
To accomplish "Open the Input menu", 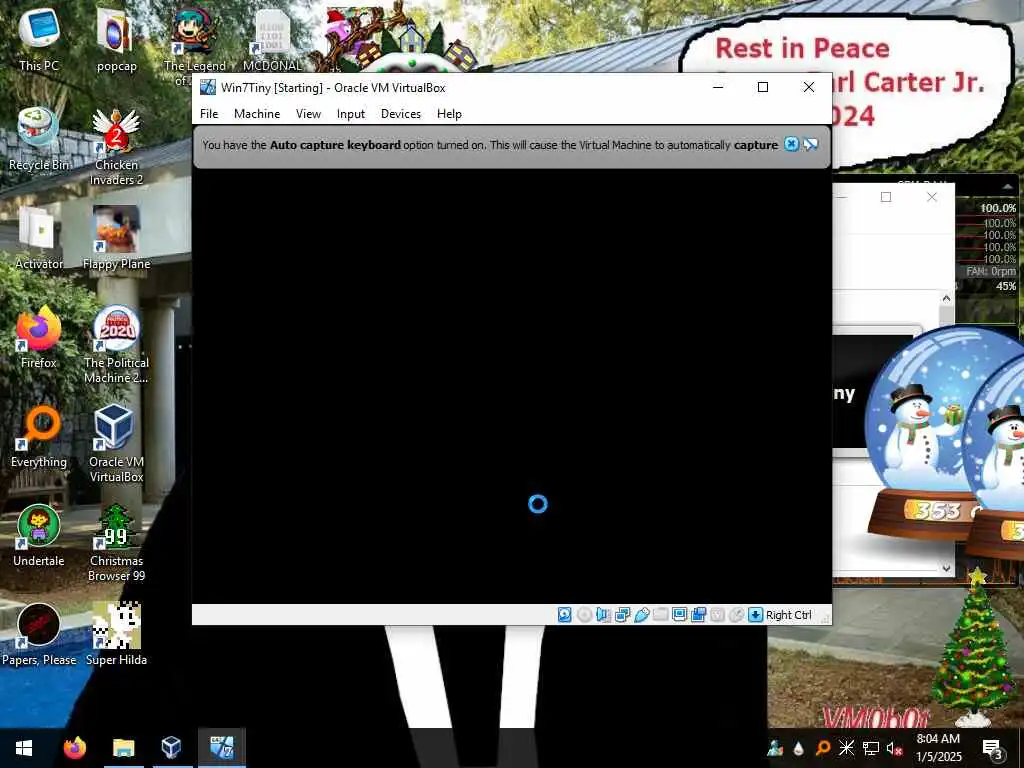I will click(x=351, y=114).
